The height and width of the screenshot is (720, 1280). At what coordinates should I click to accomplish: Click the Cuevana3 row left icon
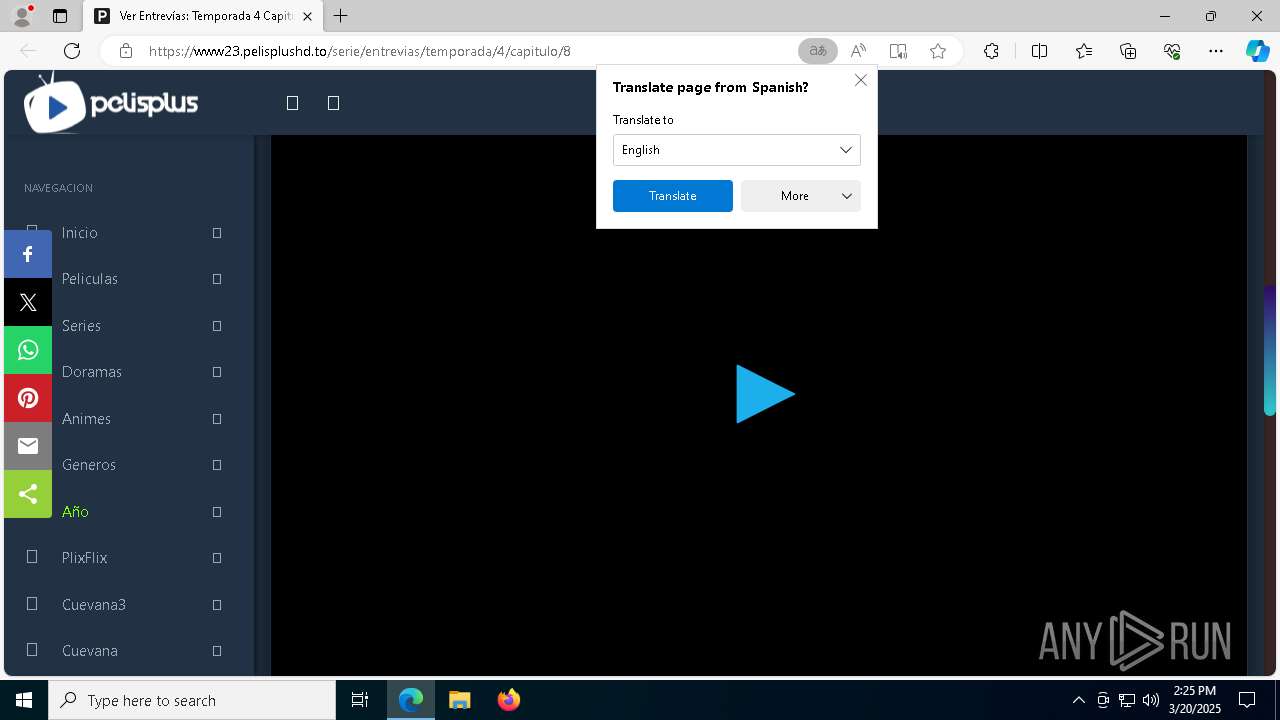(32, 604)
